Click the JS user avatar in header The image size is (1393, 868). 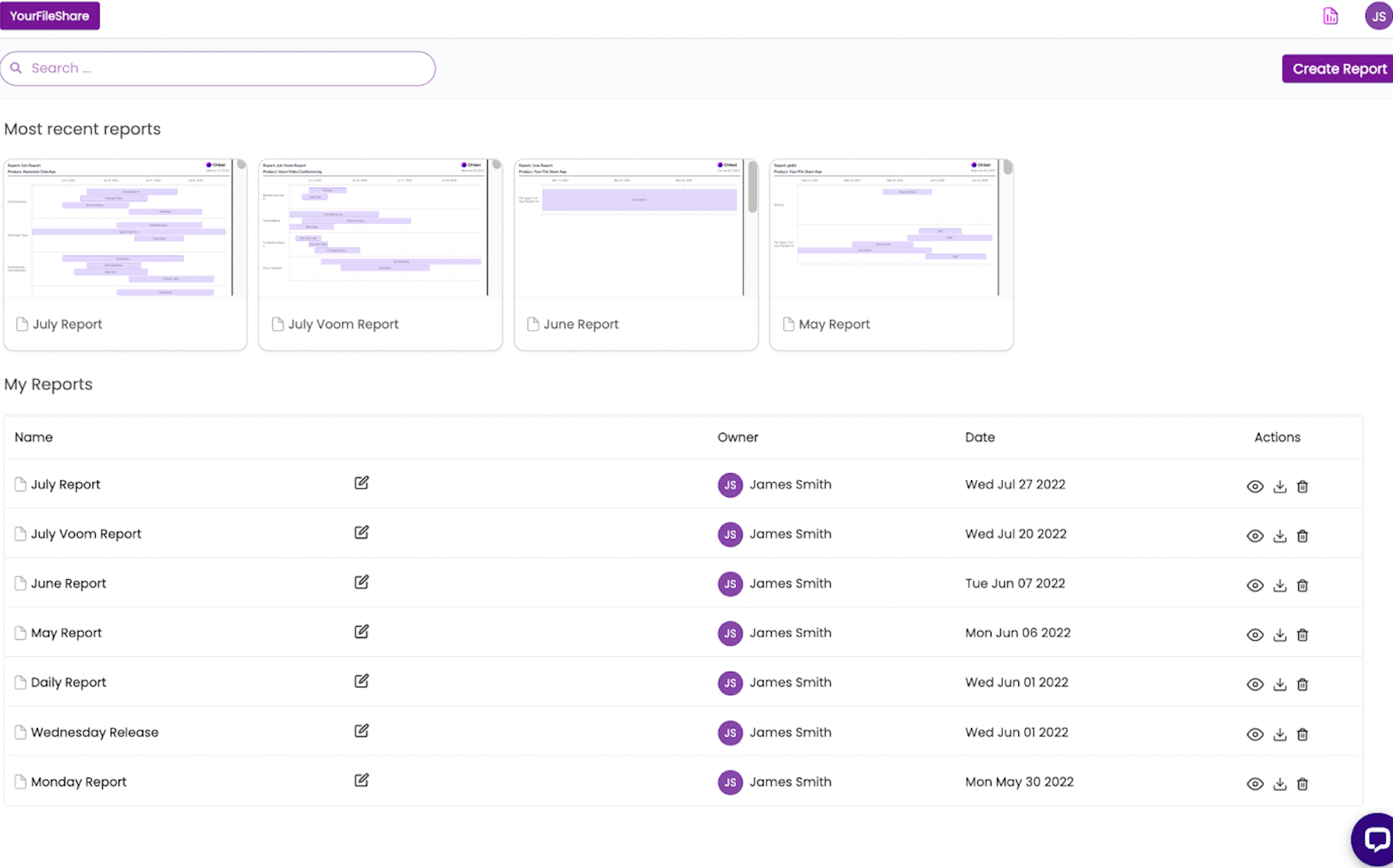click(1378, 16)
